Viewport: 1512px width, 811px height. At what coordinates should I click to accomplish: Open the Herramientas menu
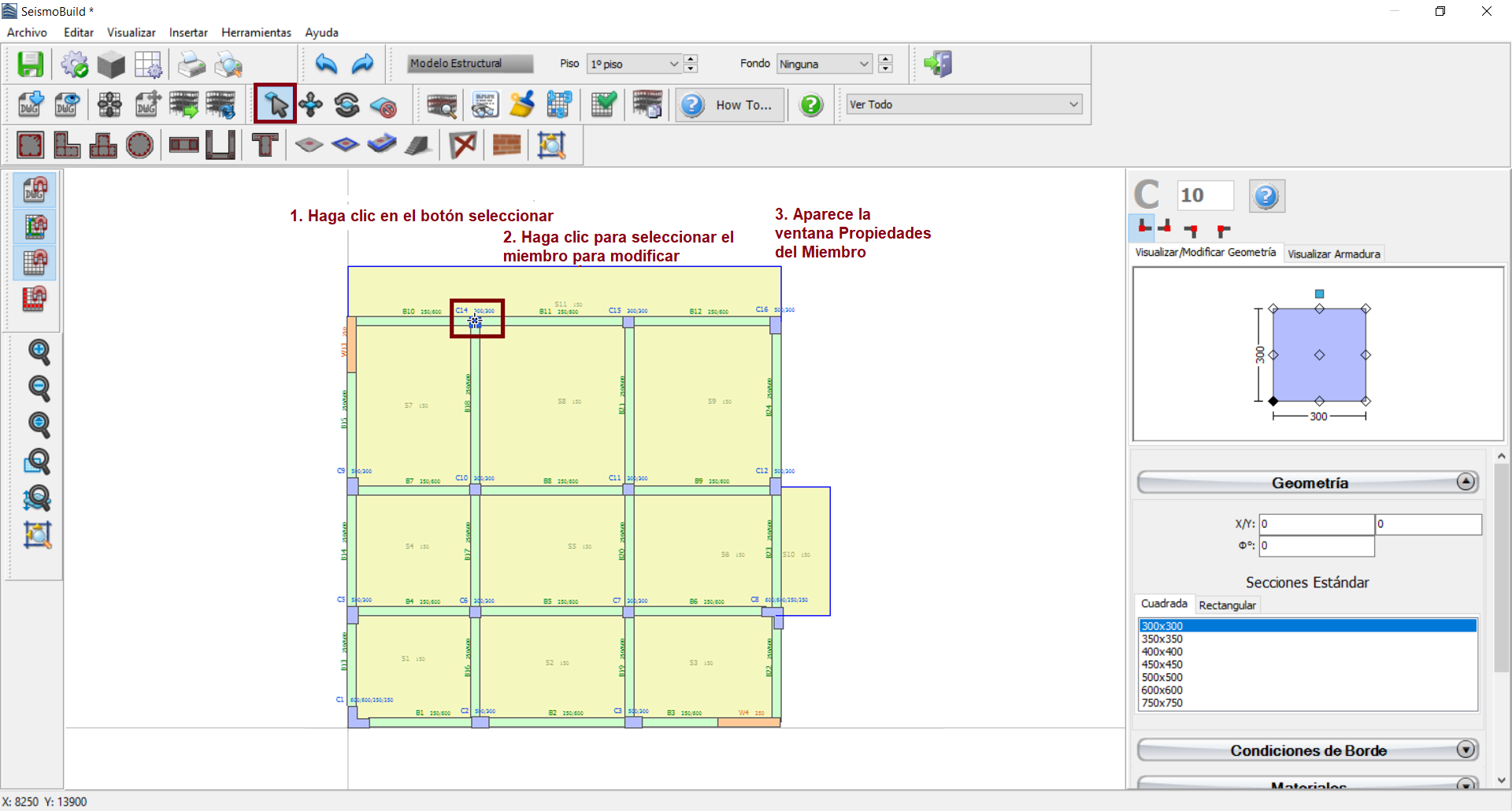256,32
